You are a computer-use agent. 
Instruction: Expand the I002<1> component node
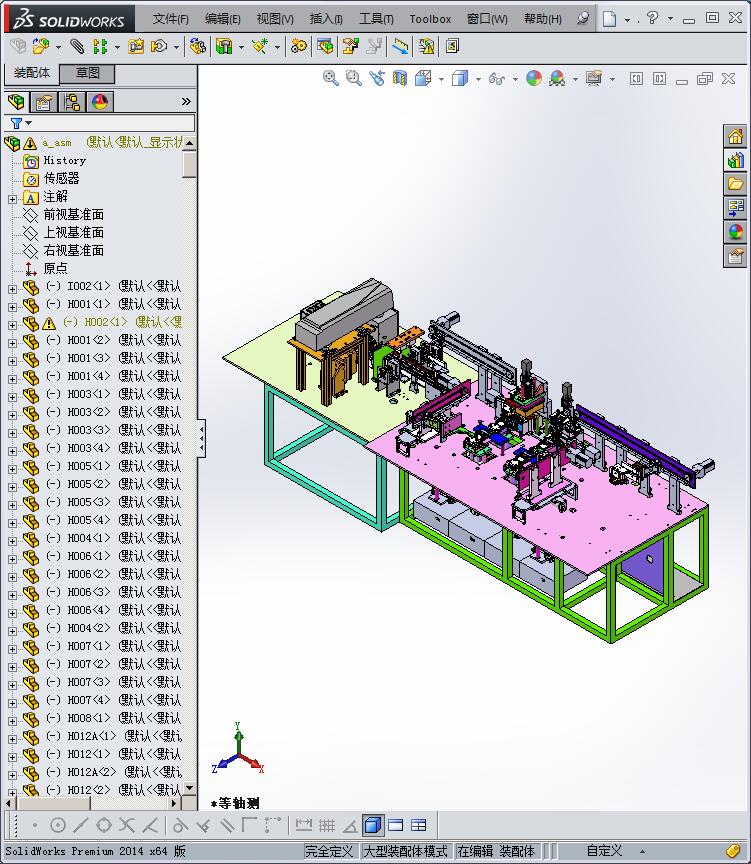tap(12, 289)
